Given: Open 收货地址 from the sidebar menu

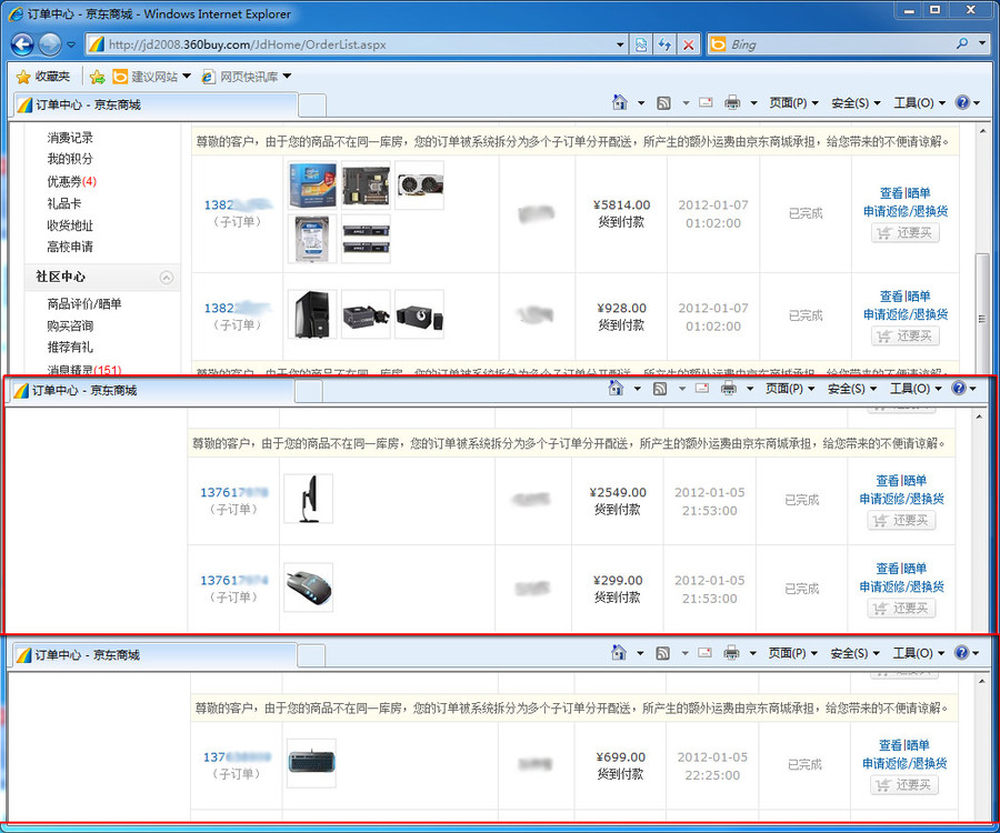Looking at the screenshot, I should [70, 225].
